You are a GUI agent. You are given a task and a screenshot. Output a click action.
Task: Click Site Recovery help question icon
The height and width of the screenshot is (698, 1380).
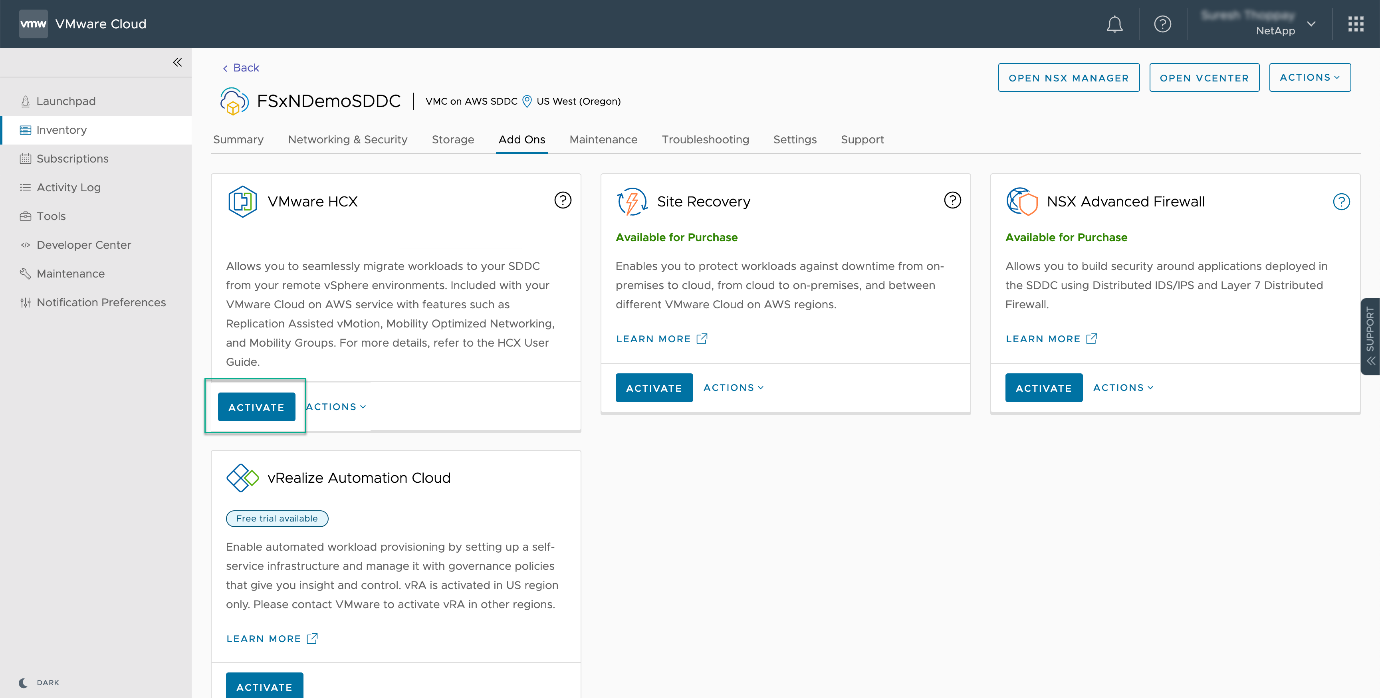[x=952, y=200]
